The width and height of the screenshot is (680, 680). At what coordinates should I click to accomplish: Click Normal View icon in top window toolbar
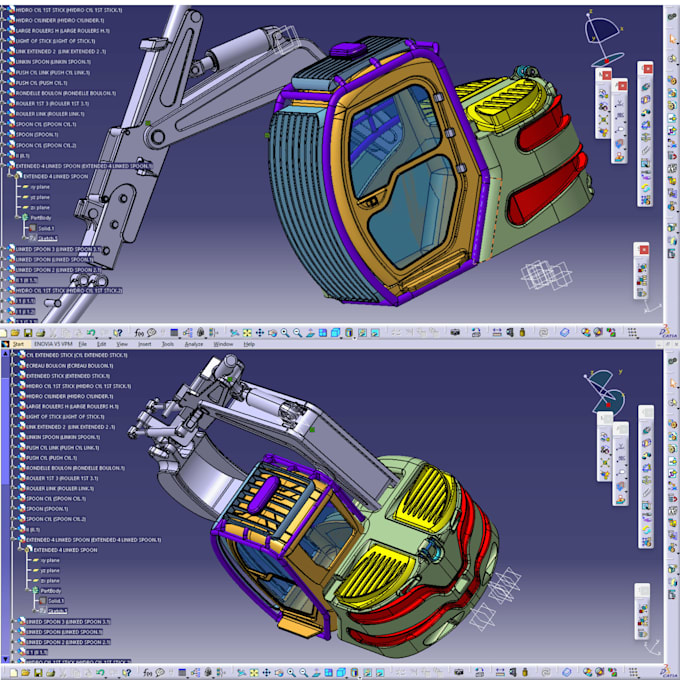[310, 333]
